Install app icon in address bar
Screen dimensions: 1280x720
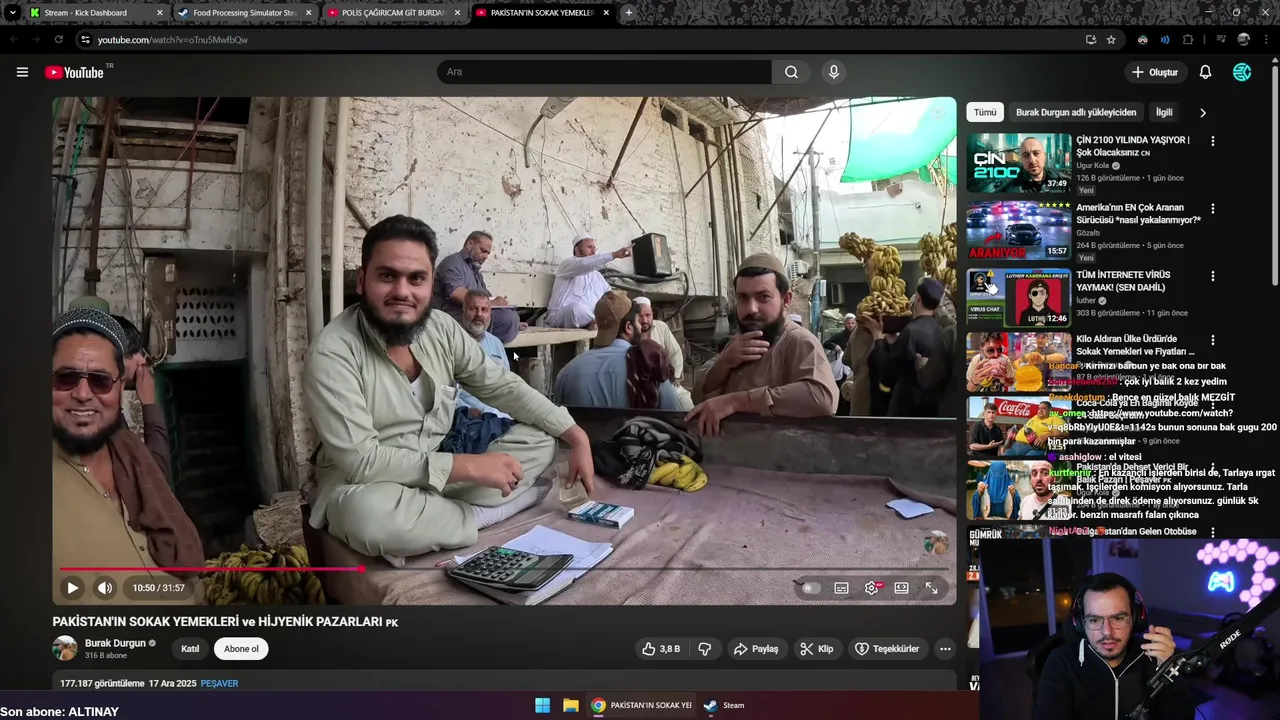point(1090,40)
